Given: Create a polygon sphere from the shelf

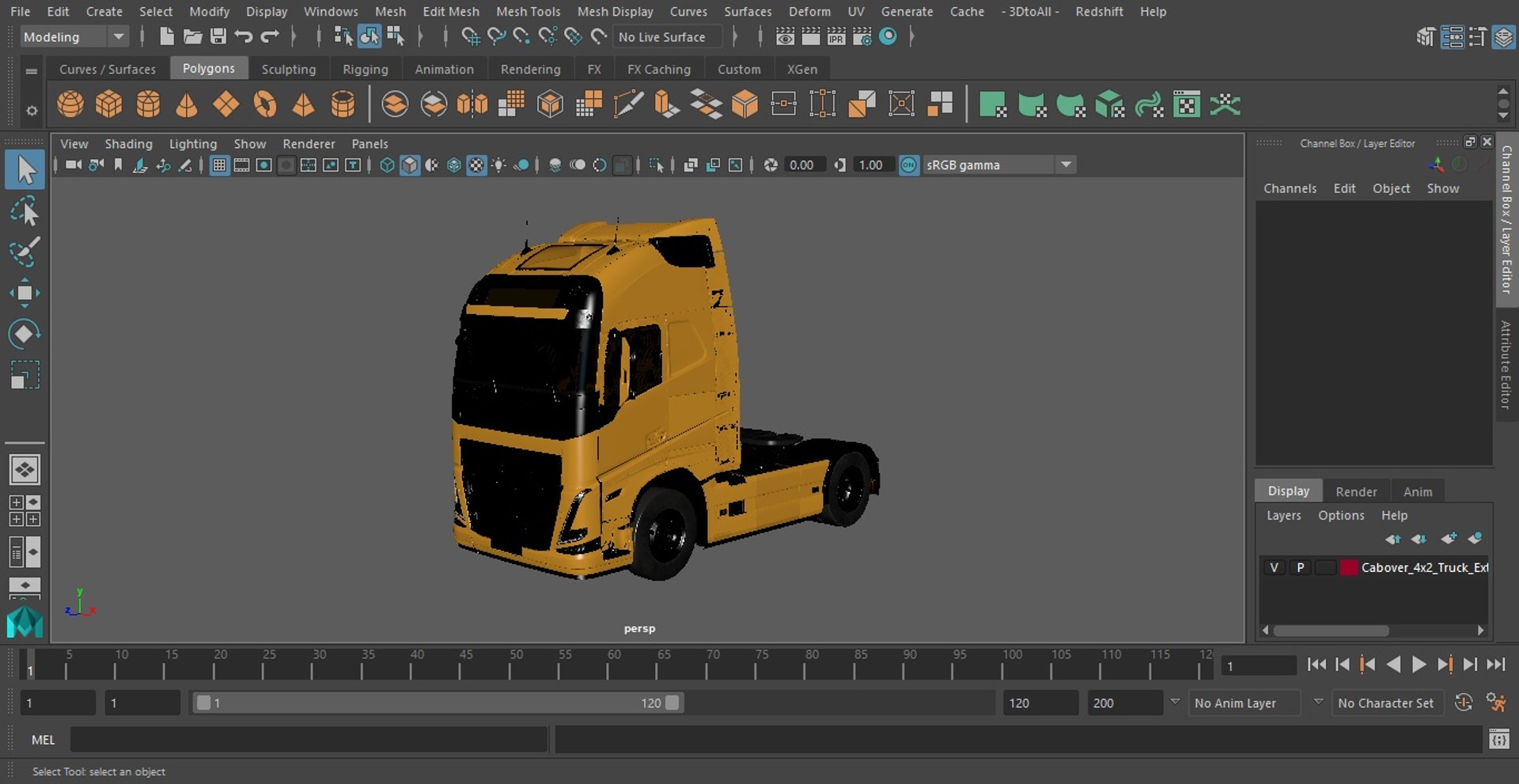Looking at the screenshot, I should 70,104.
